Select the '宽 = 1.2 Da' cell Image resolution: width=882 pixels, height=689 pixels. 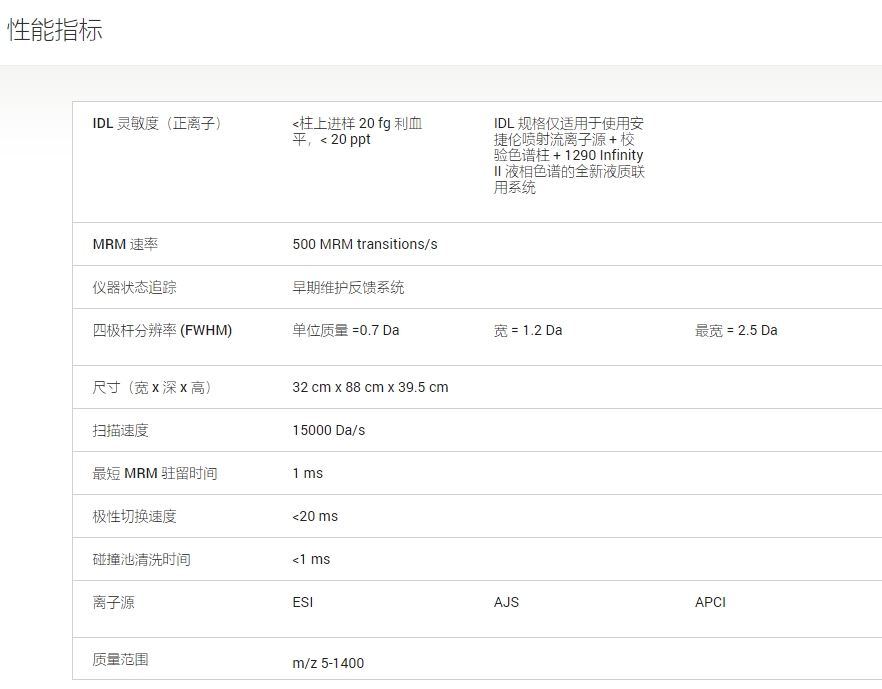(x=528, y=330)
